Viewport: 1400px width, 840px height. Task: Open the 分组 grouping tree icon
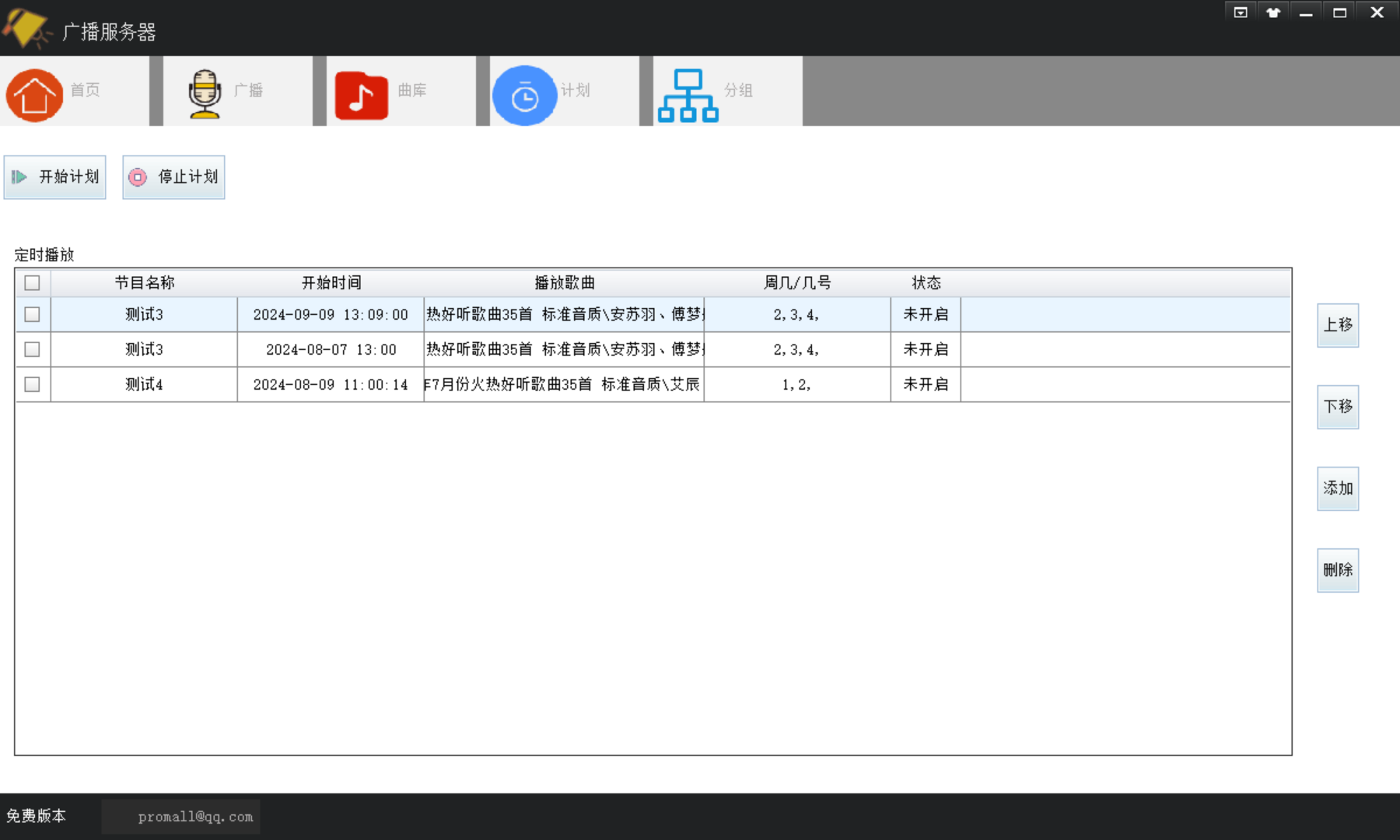[x=687, y=95]
